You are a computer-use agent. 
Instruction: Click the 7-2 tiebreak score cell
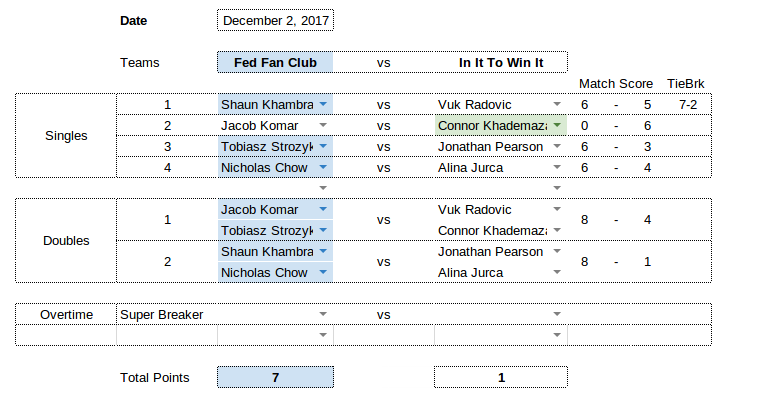click(x=688, y=104)
